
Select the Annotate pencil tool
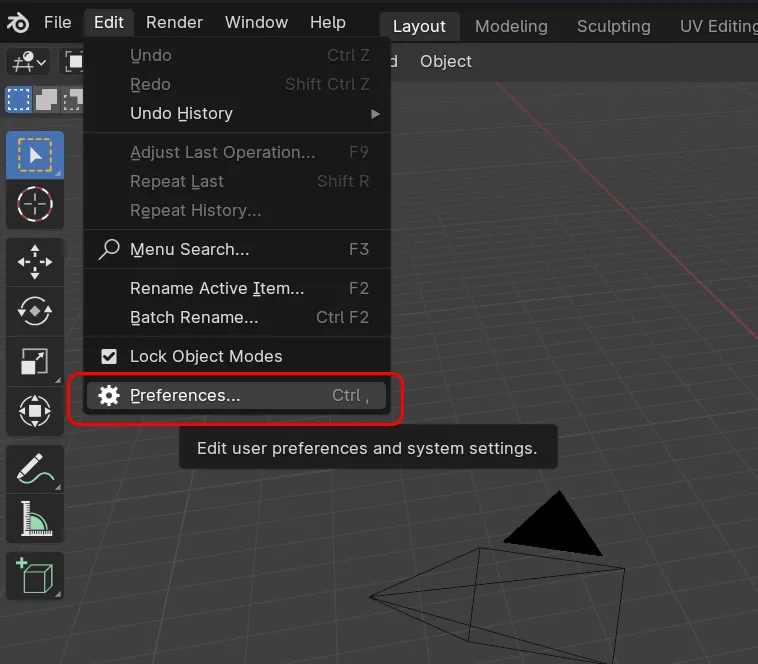tap(35, 469)
